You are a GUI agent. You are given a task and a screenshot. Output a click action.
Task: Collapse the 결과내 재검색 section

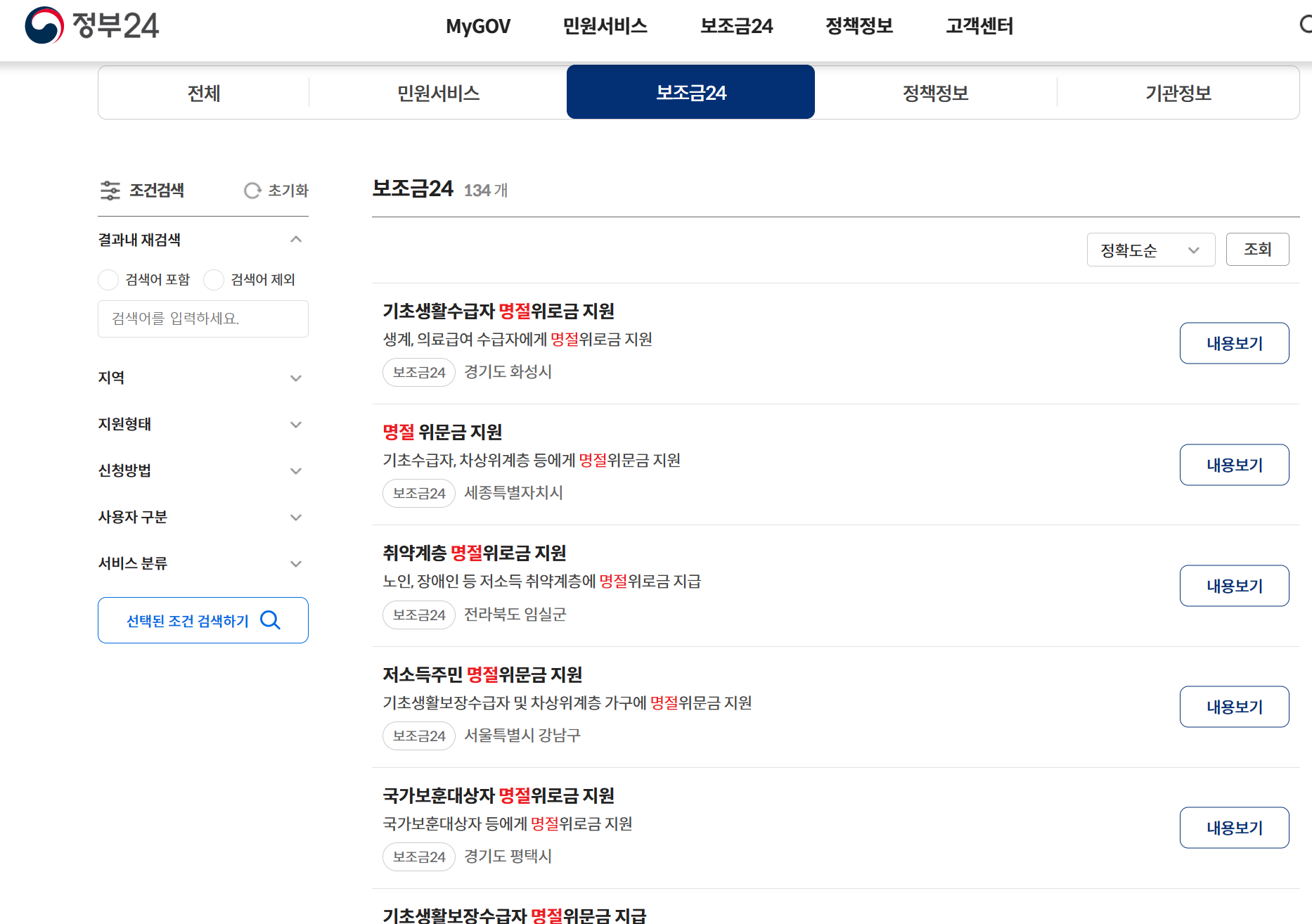296,240
